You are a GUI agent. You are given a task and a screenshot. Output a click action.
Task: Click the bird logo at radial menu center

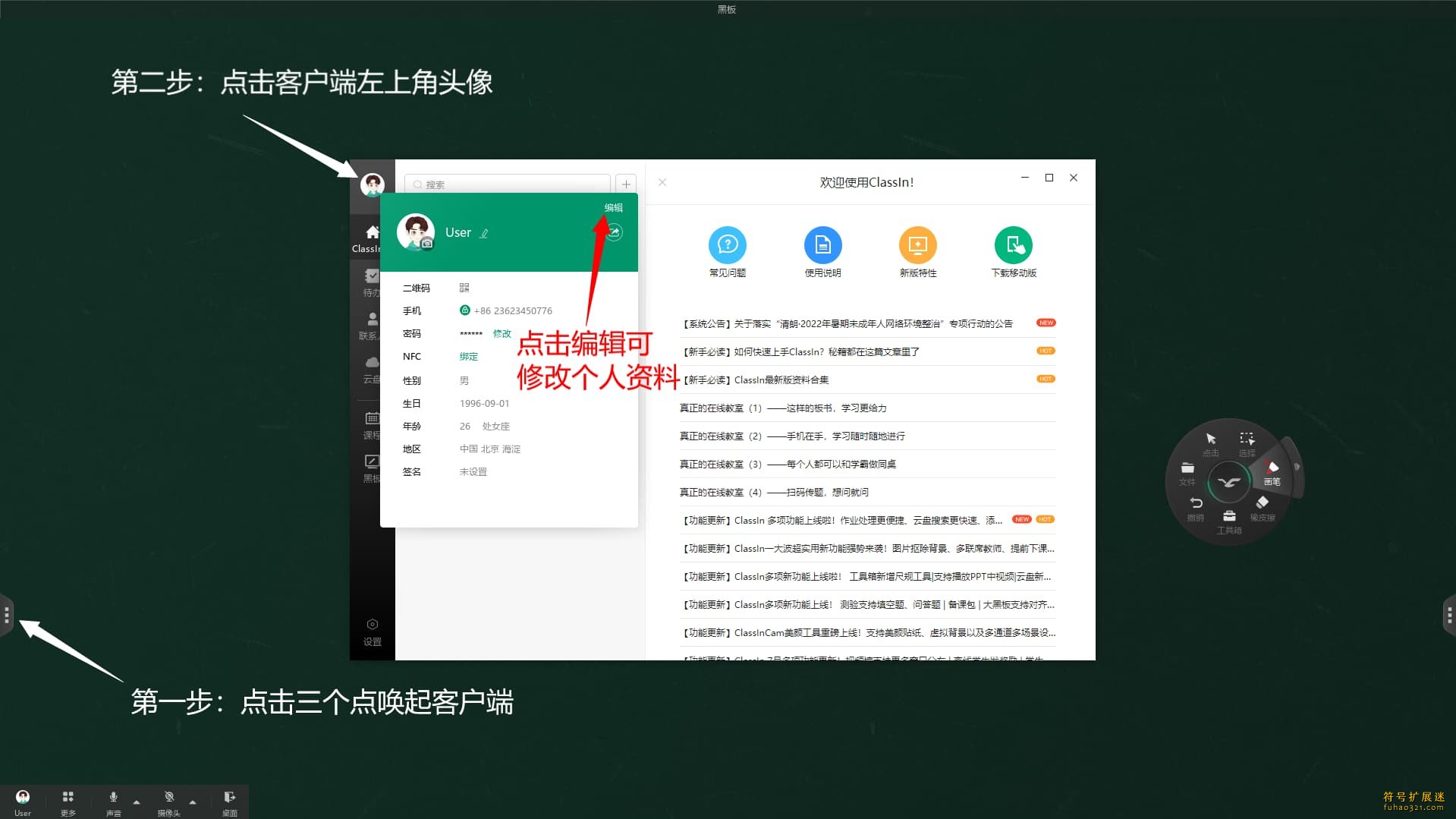1229,482
